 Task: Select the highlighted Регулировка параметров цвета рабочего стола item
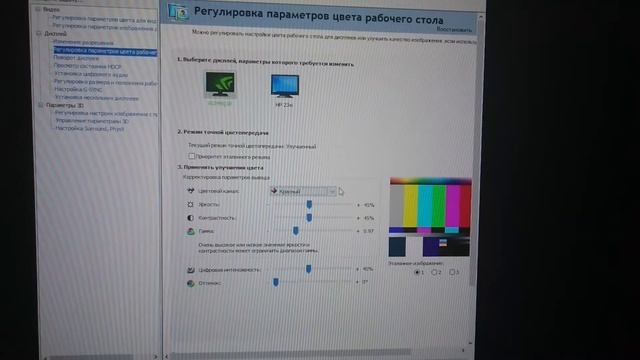pyautogui.click(x=105, y=51)
